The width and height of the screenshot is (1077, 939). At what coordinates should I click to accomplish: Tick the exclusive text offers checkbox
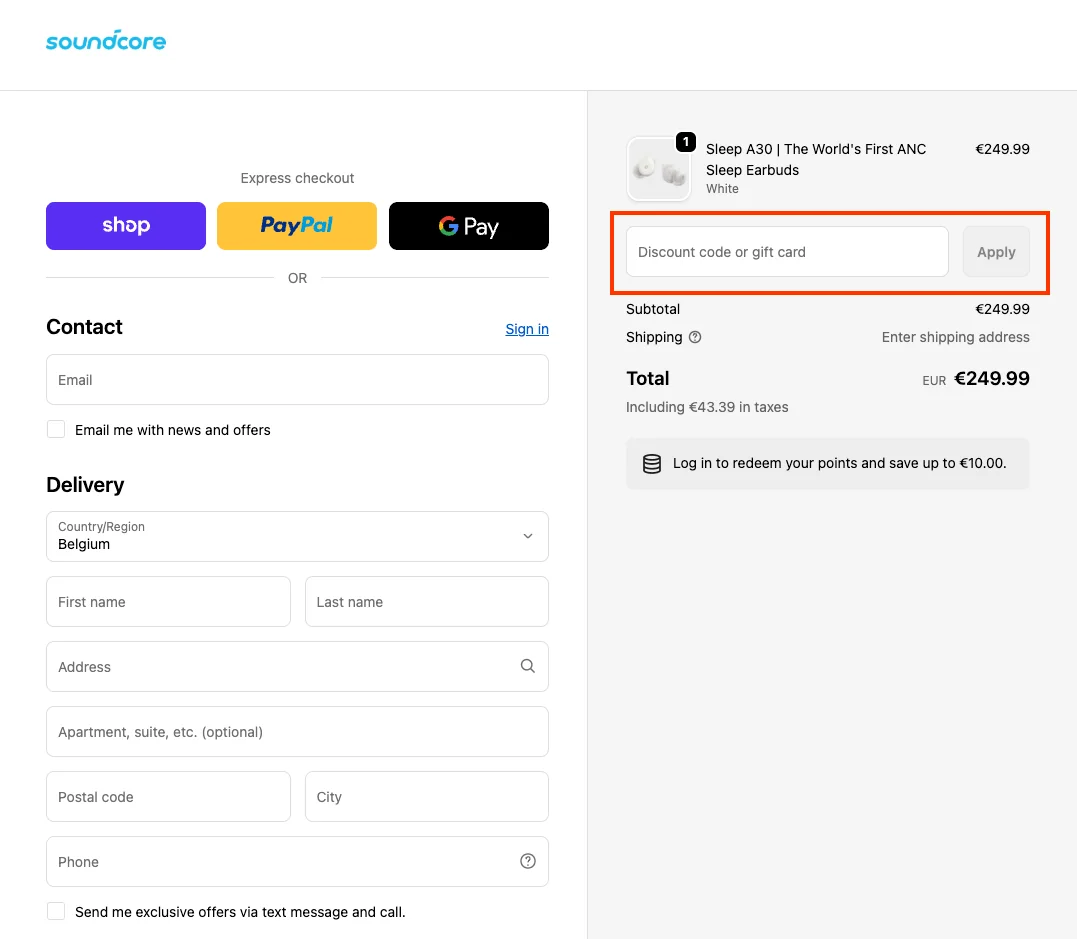pos(56,911)
